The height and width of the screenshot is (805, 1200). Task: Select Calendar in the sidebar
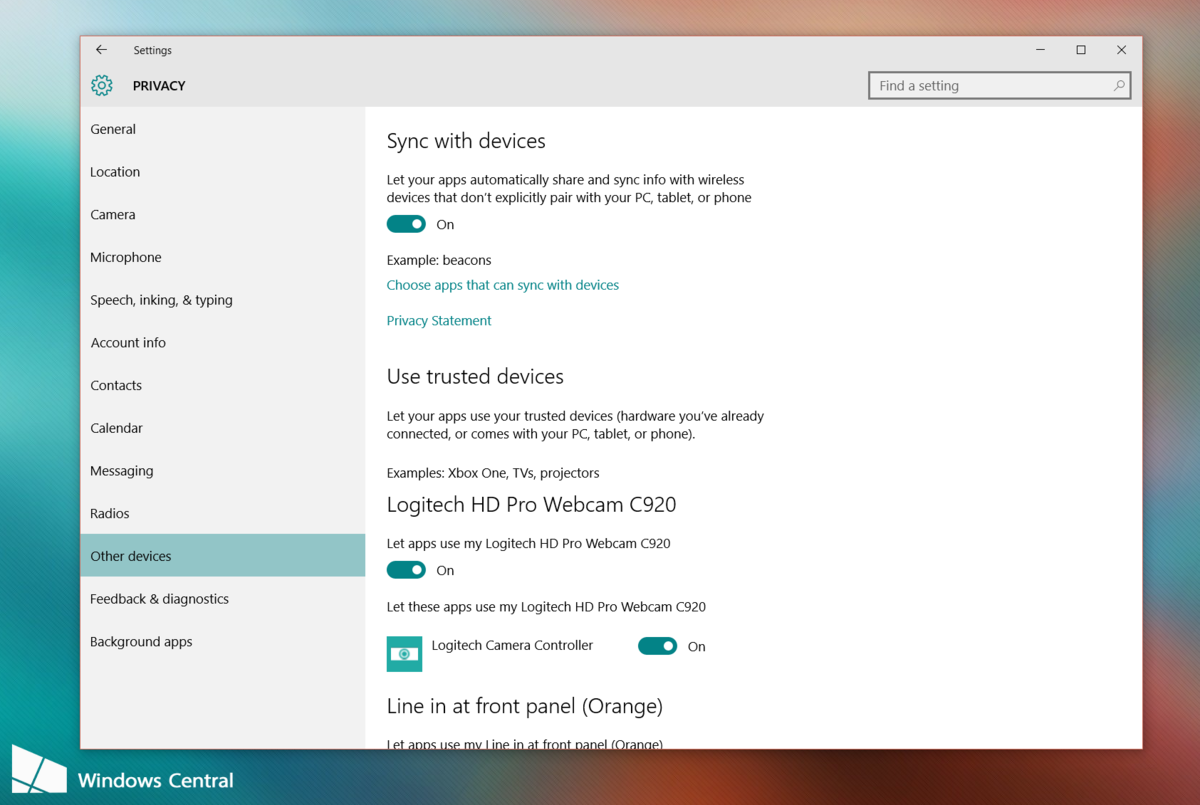(223, 428)
